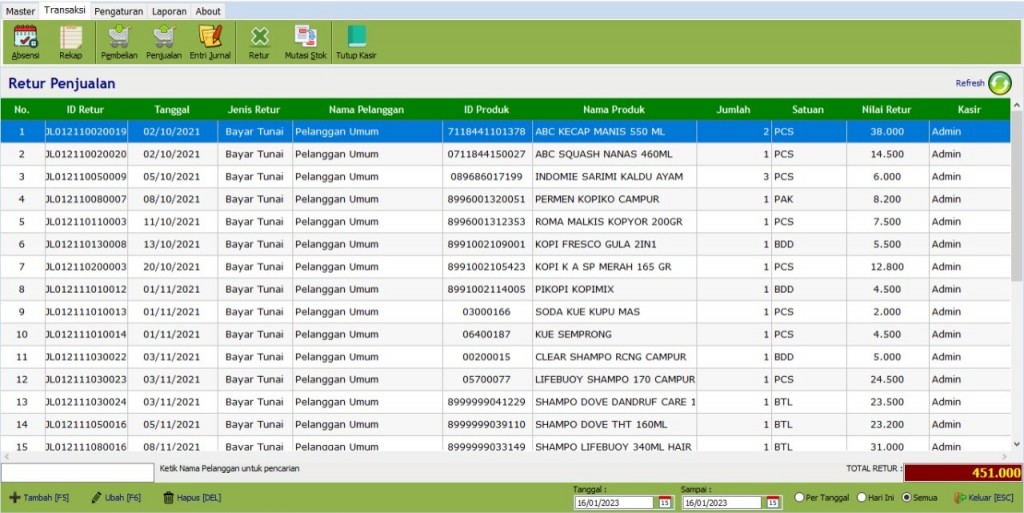Screen dimensions: 1024x513
Task: Click the 451.000 total retur value
Action: tap(963, 473)
